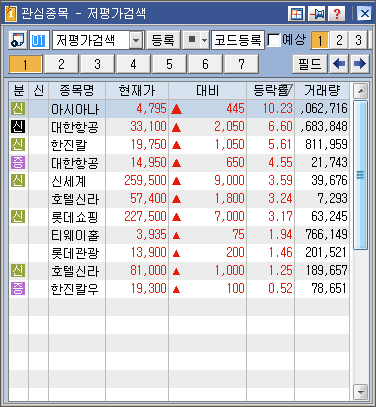
Task: Select the 한진칼 stock name
Action: tap(69, 145)
